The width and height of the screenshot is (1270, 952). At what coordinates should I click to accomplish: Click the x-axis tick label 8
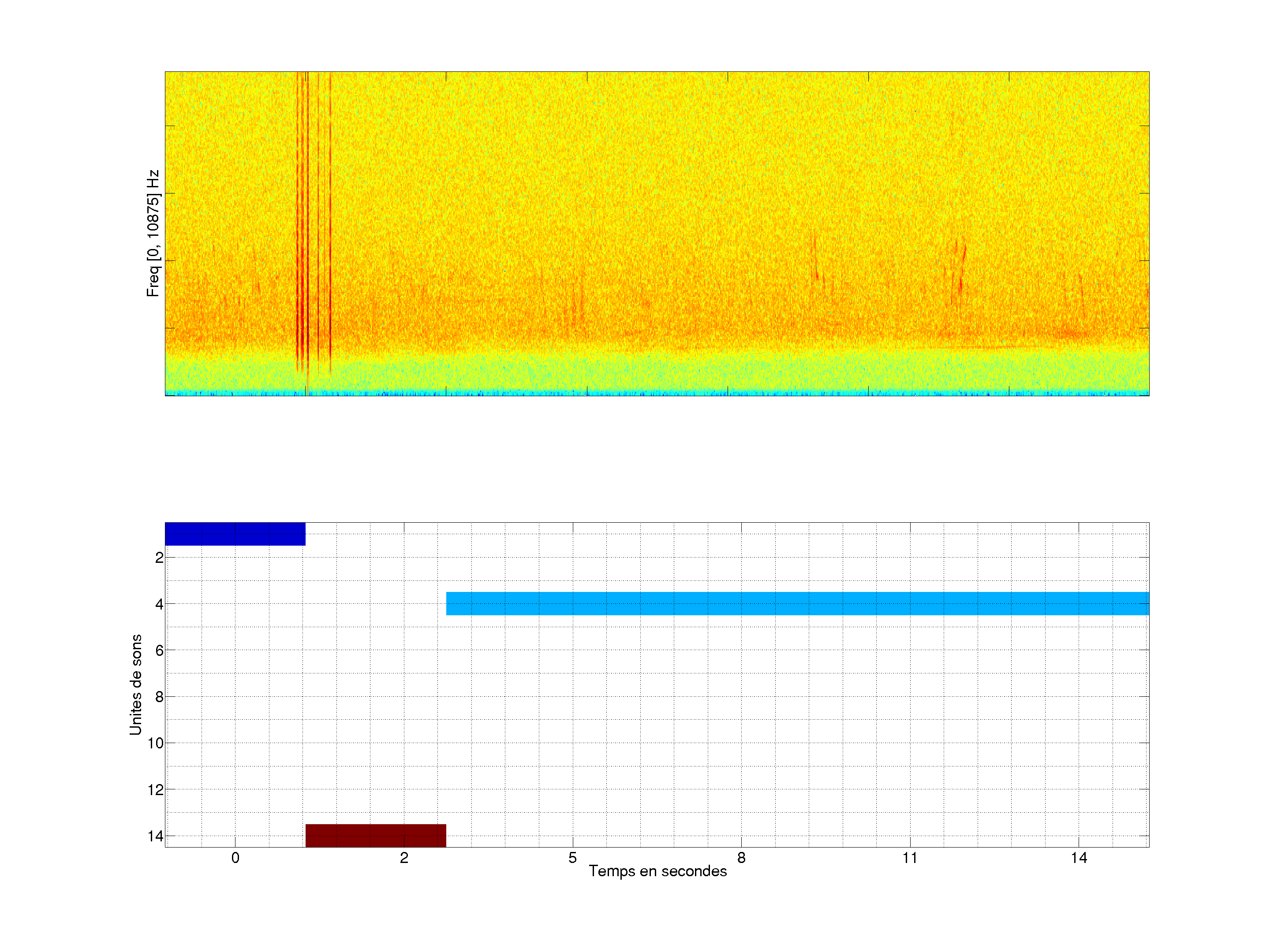[x=741, y=858]
